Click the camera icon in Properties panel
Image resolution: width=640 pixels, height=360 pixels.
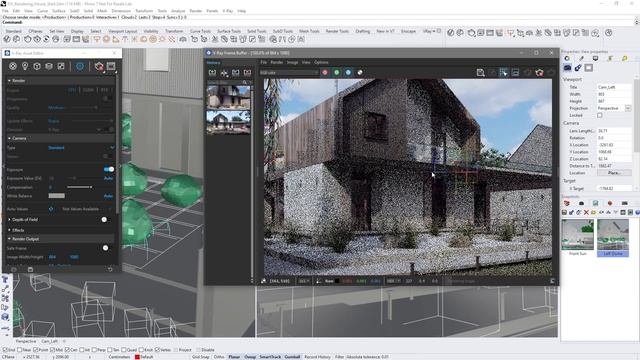click(x=567, y=68)
